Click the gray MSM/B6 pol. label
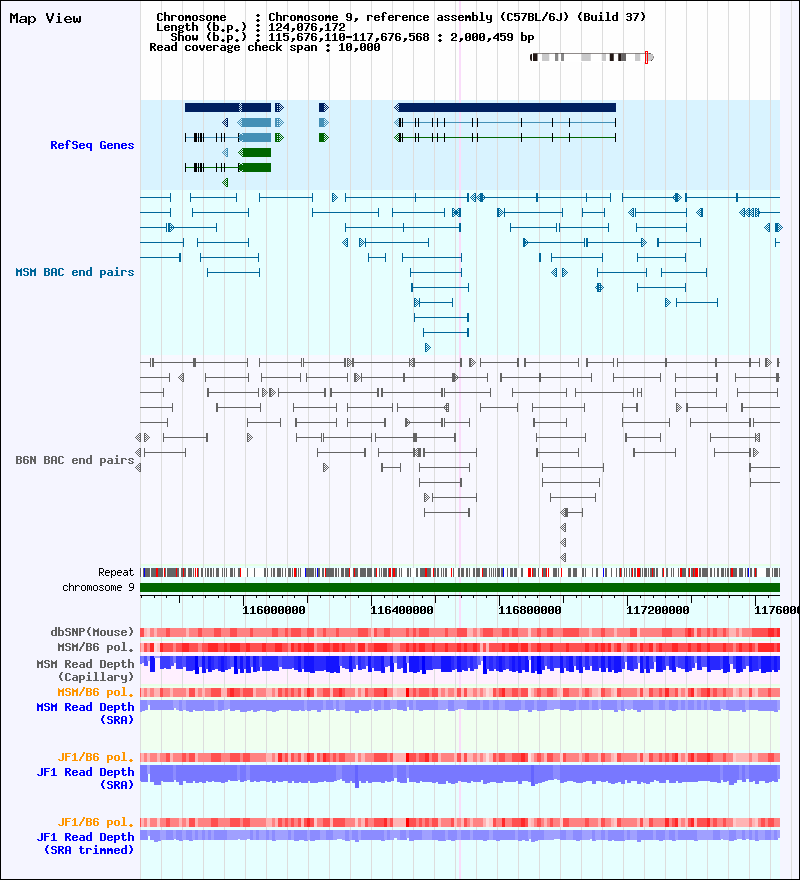Image resolution: width=800 pixels, height=880 pixels. pyautogui.click(x=95, y=647)
